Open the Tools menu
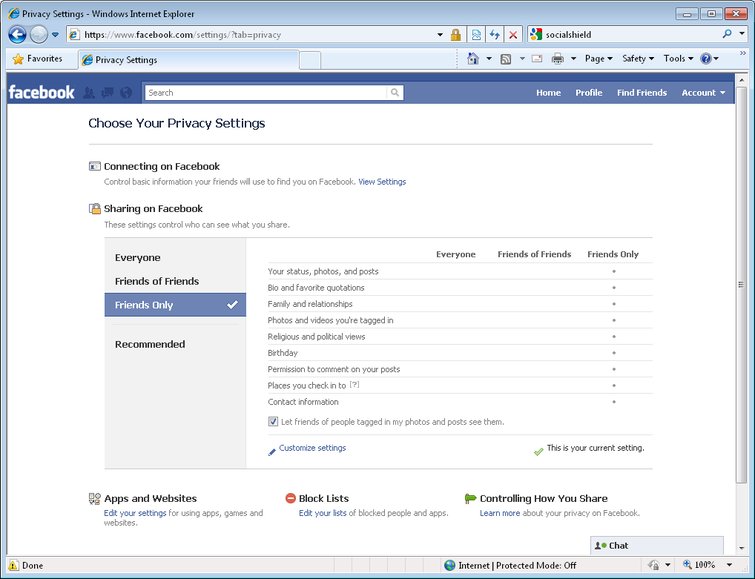The width and height of the screenshot is (755, 579). (678, 59)
